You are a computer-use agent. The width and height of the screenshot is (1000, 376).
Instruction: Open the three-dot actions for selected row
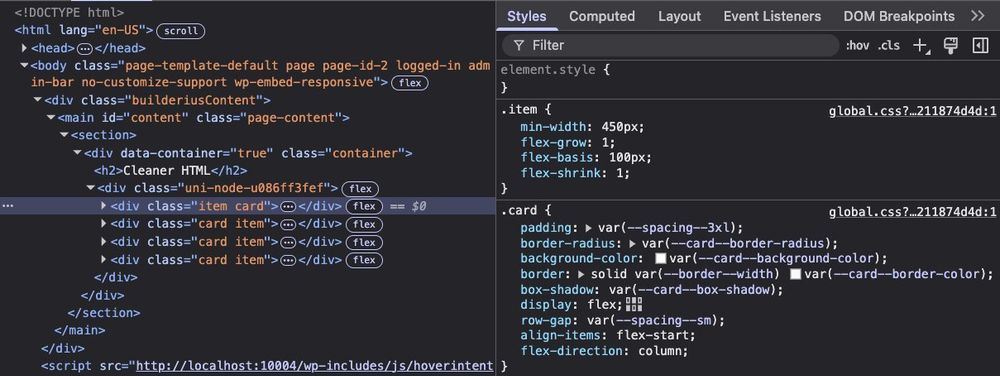[9, 206]
